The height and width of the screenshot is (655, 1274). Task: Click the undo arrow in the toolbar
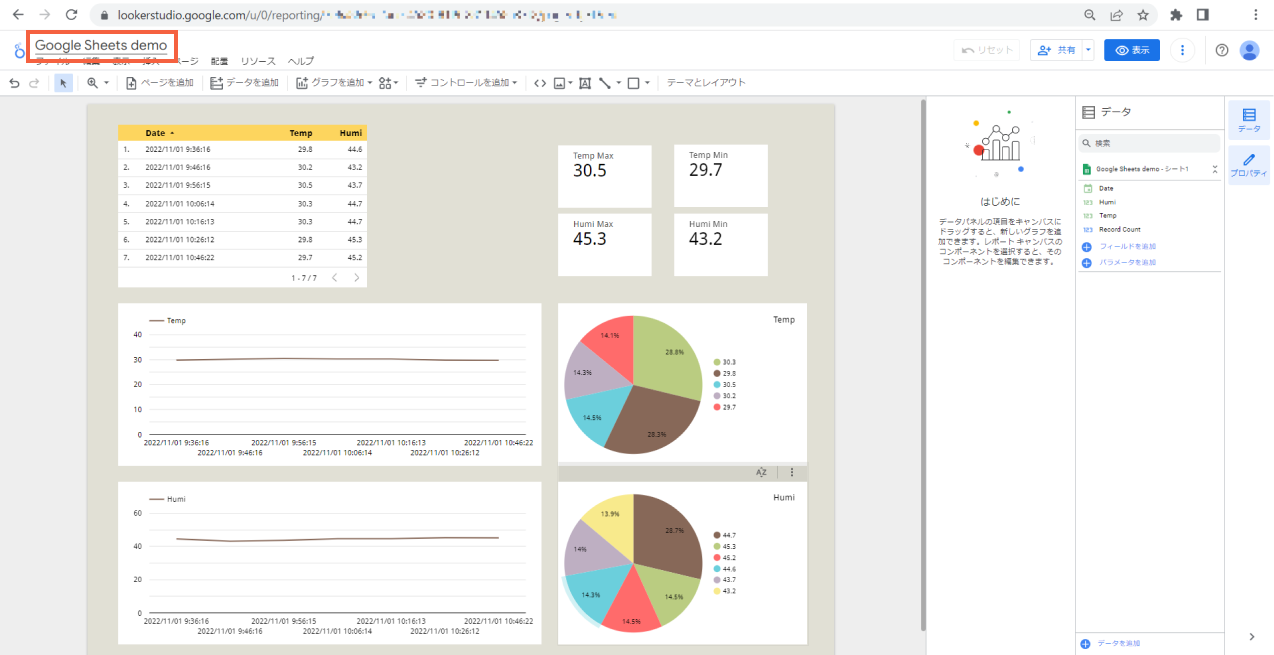coord(14,83)
